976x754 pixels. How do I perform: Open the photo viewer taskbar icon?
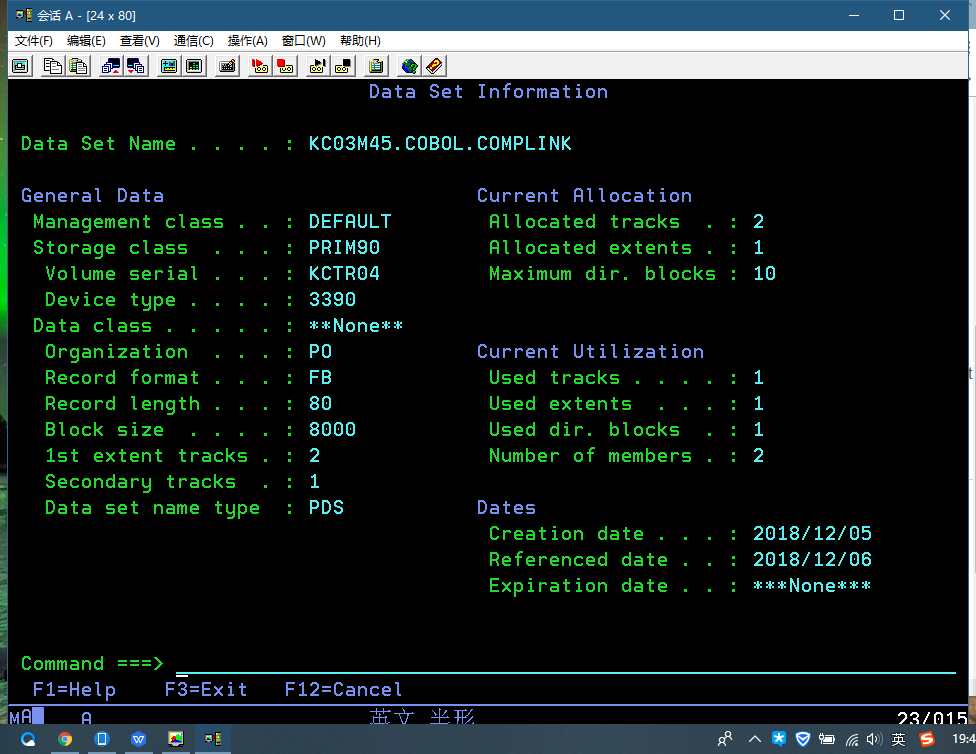(176, 739)
